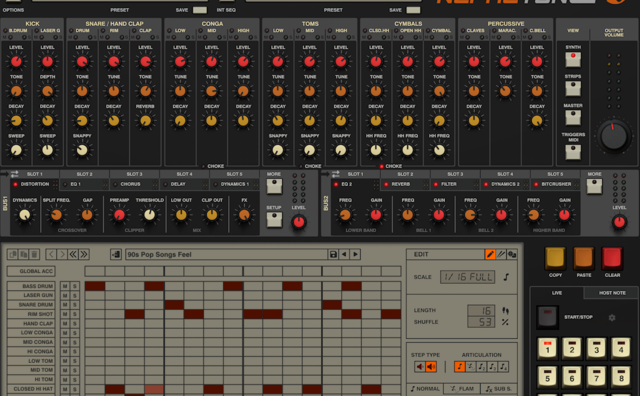640x396 pixels.
Task: Click the red Clear button
Action: pyautogui.click(x=612, y=258)
